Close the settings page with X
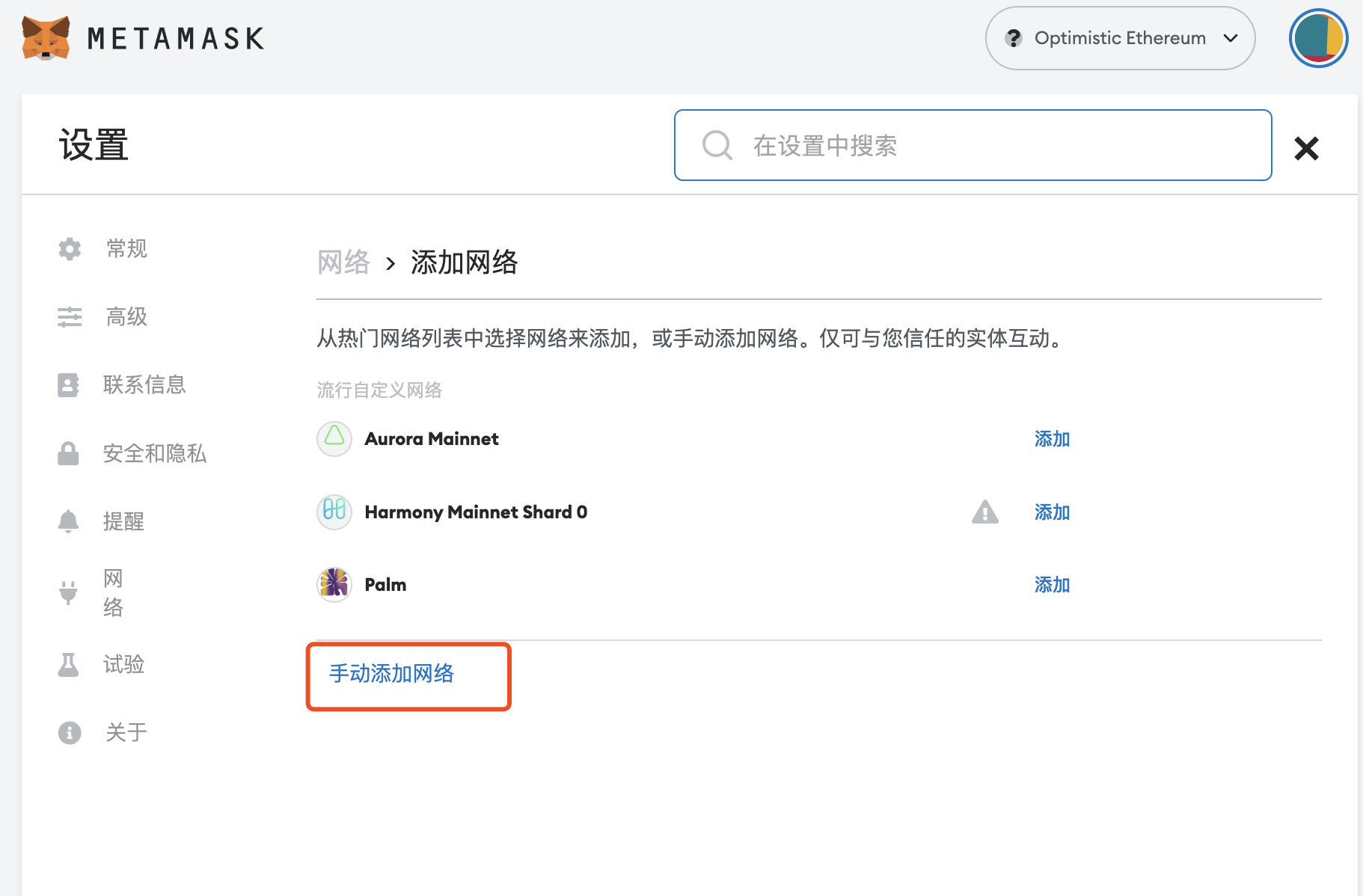The height and width of the screenshot is (896, 1363). (1306, 148)
